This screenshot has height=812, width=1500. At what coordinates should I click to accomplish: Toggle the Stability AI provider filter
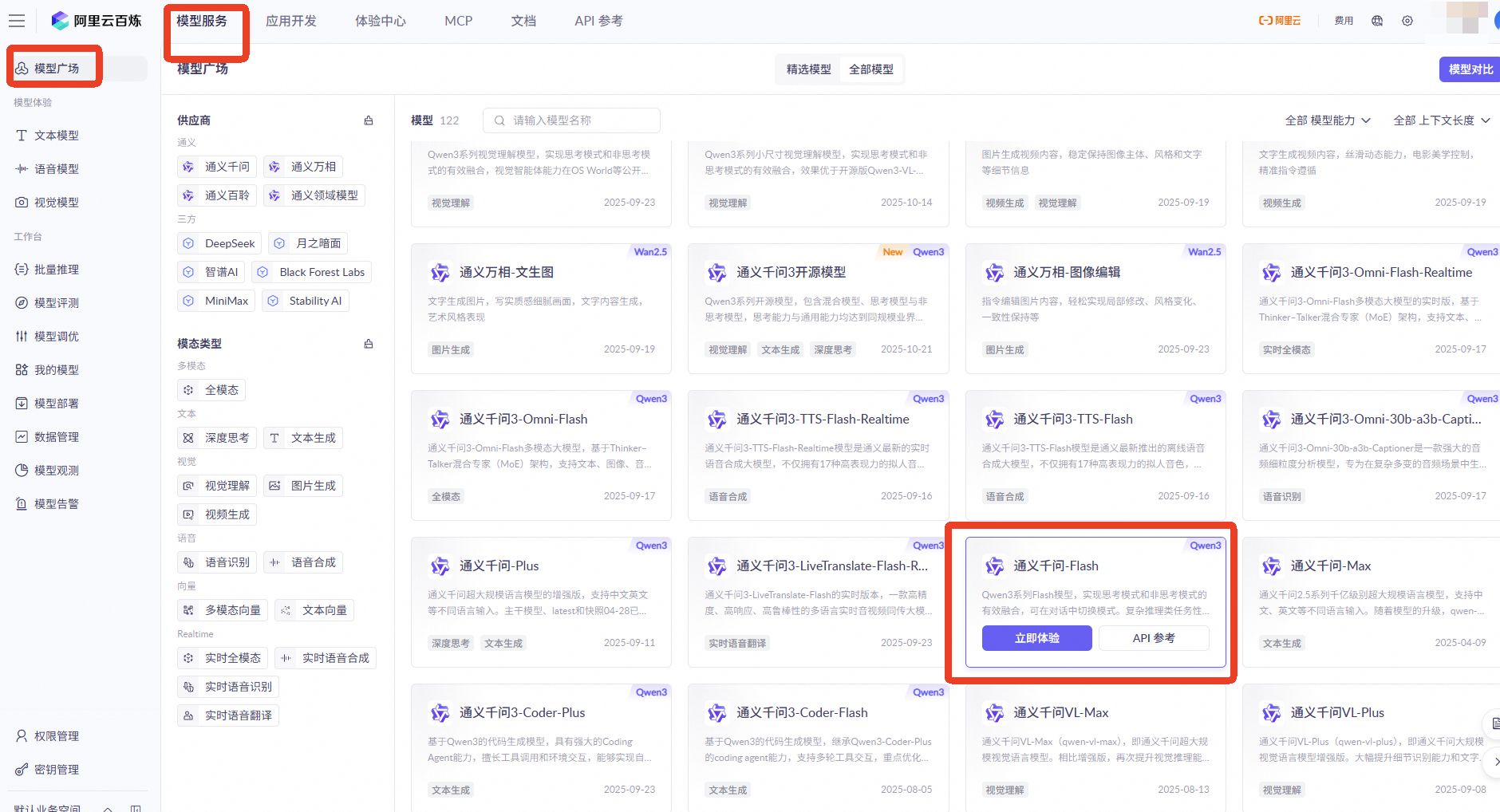[306, 301]
